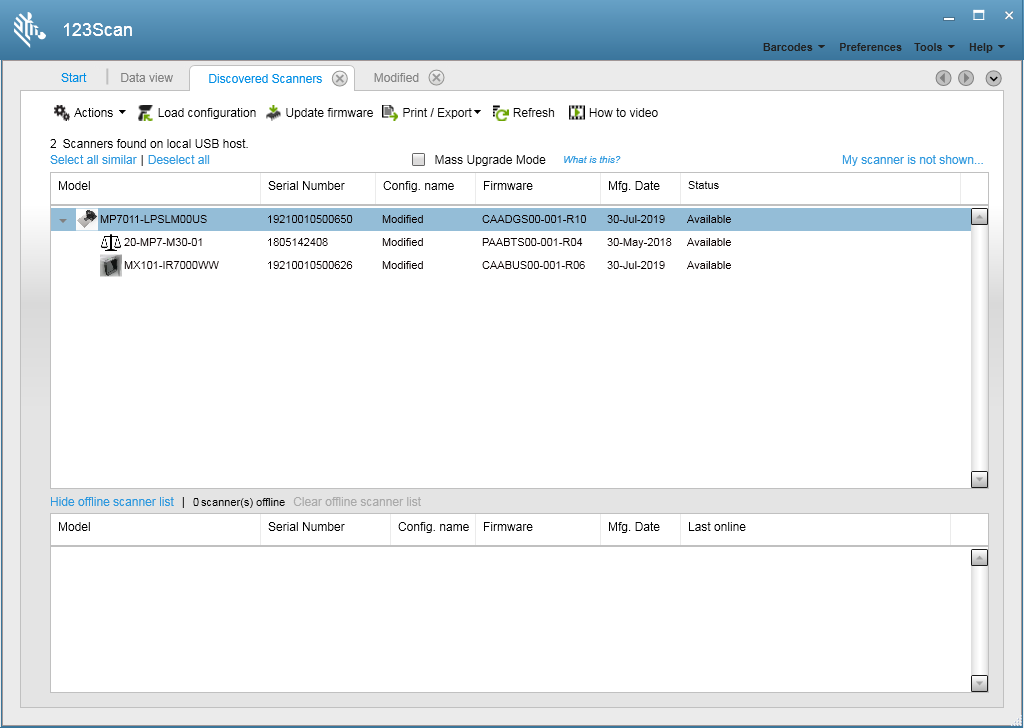Close the Modified tab
Screen dimensions: 1024x728
coord(436,78)
